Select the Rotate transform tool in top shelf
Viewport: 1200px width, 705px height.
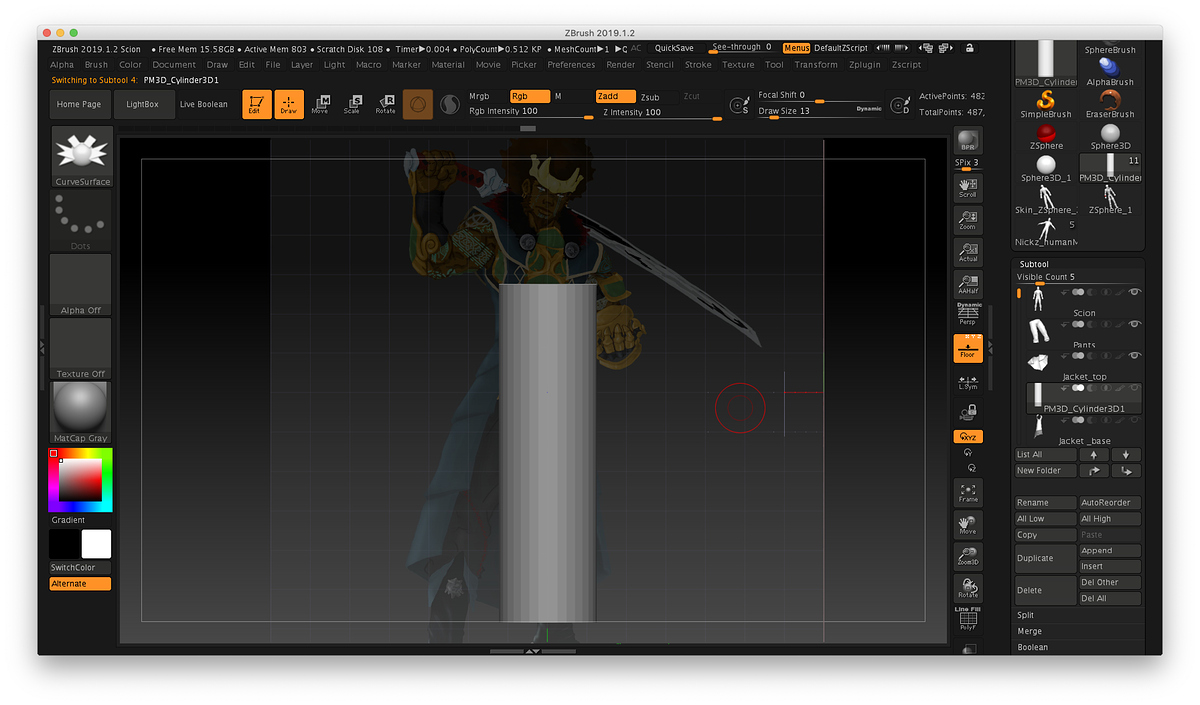click(385, 104)
